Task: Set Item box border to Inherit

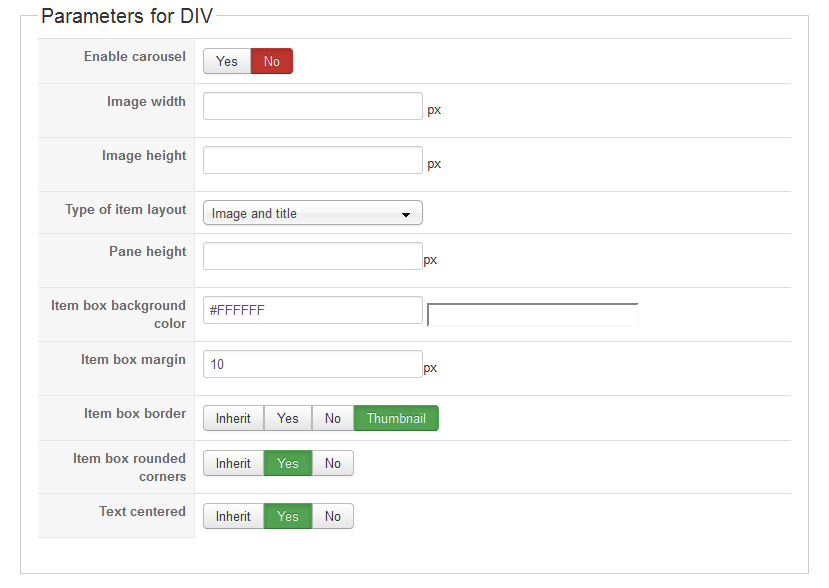Action: coord(233,418)
